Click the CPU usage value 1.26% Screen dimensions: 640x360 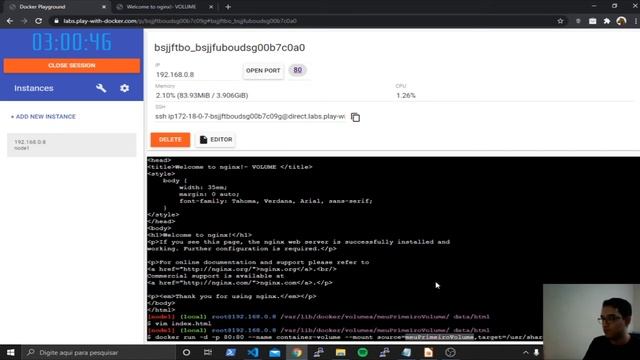coord(406,96)
